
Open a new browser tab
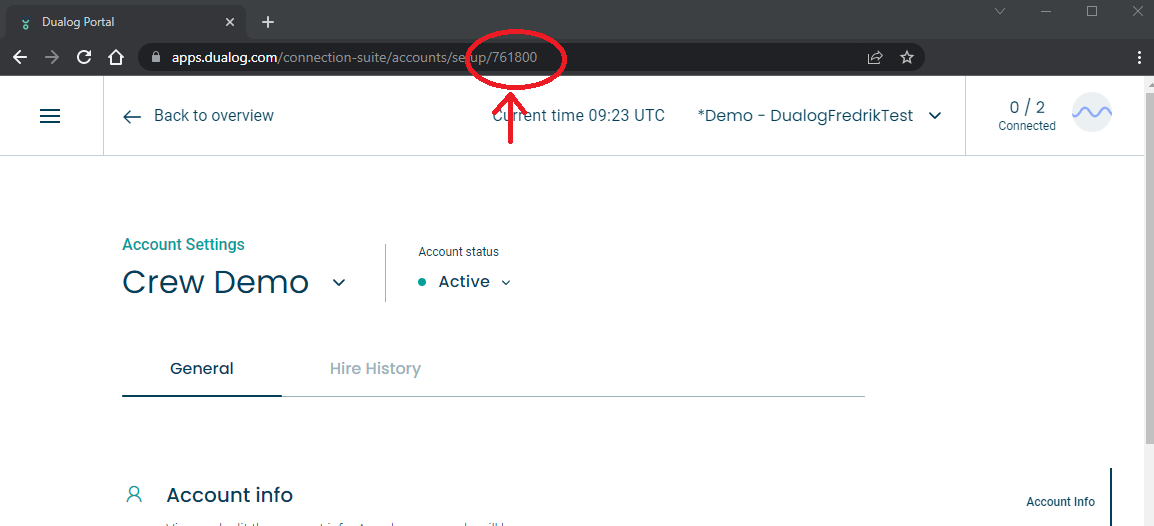click(268, 22)
